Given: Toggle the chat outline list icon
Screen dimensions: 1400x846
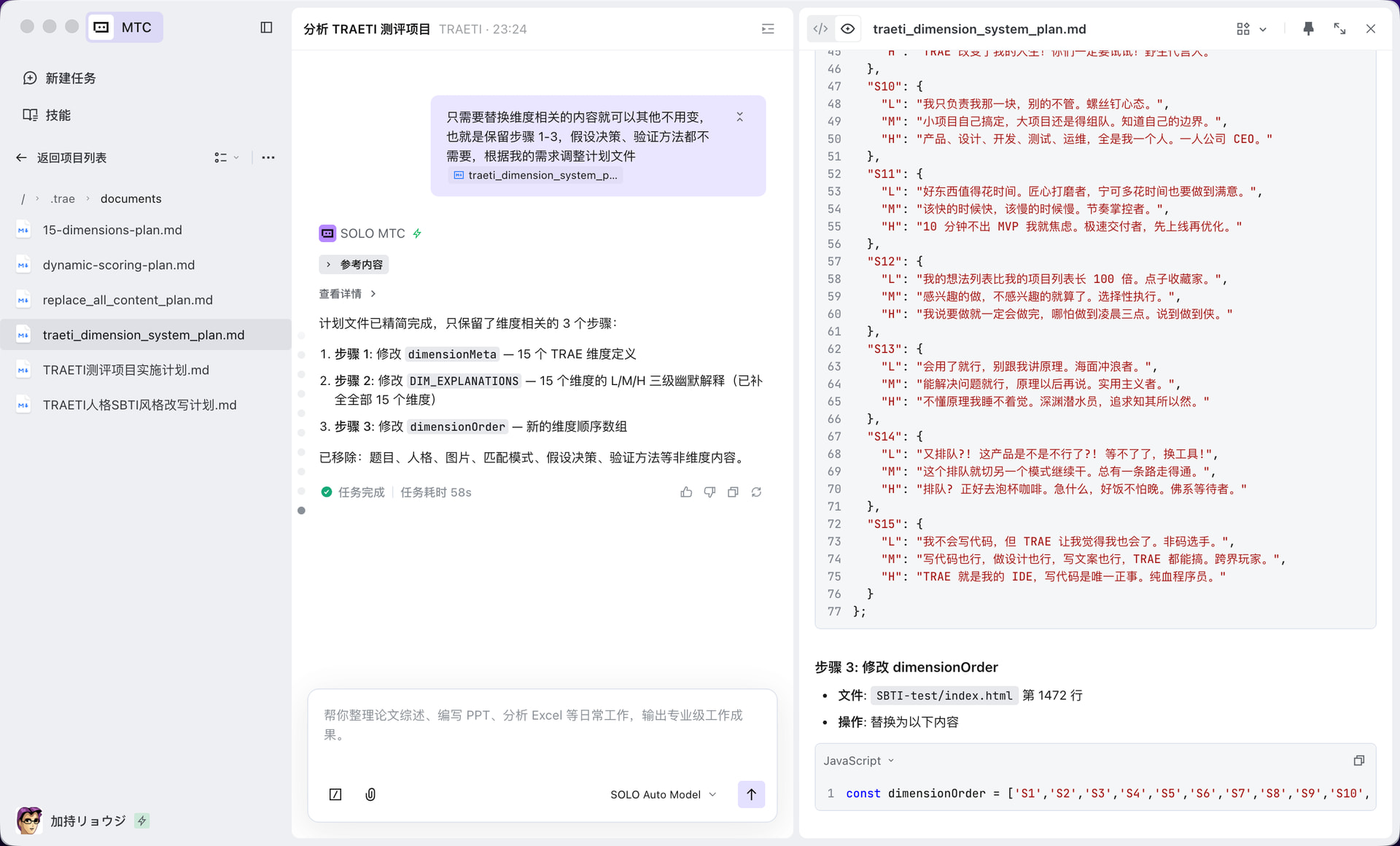Looking at the screenshot, I should tap(768, 28).
